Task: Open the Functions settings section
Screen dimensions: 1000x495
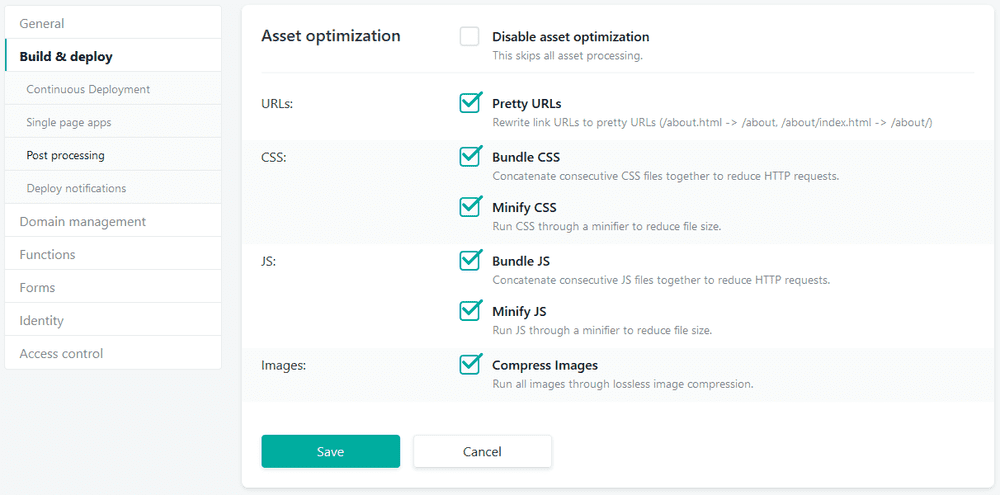Action: (x=47, y=254)
